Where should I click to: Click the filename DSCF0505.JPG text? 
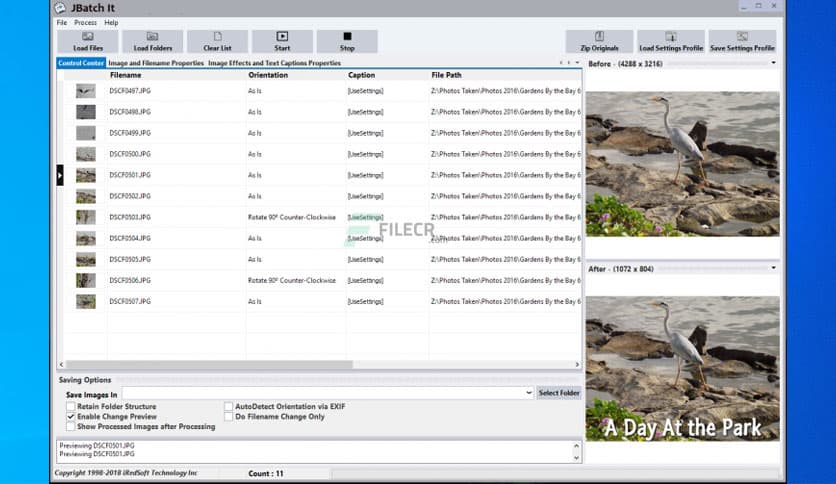[130, 260]
